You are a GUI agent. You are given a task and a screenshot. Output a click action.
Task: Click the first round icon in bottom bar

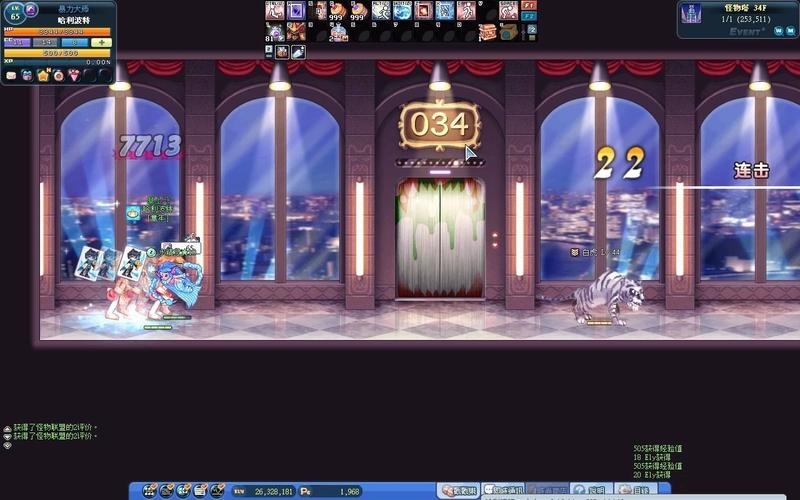pos(150,491)
